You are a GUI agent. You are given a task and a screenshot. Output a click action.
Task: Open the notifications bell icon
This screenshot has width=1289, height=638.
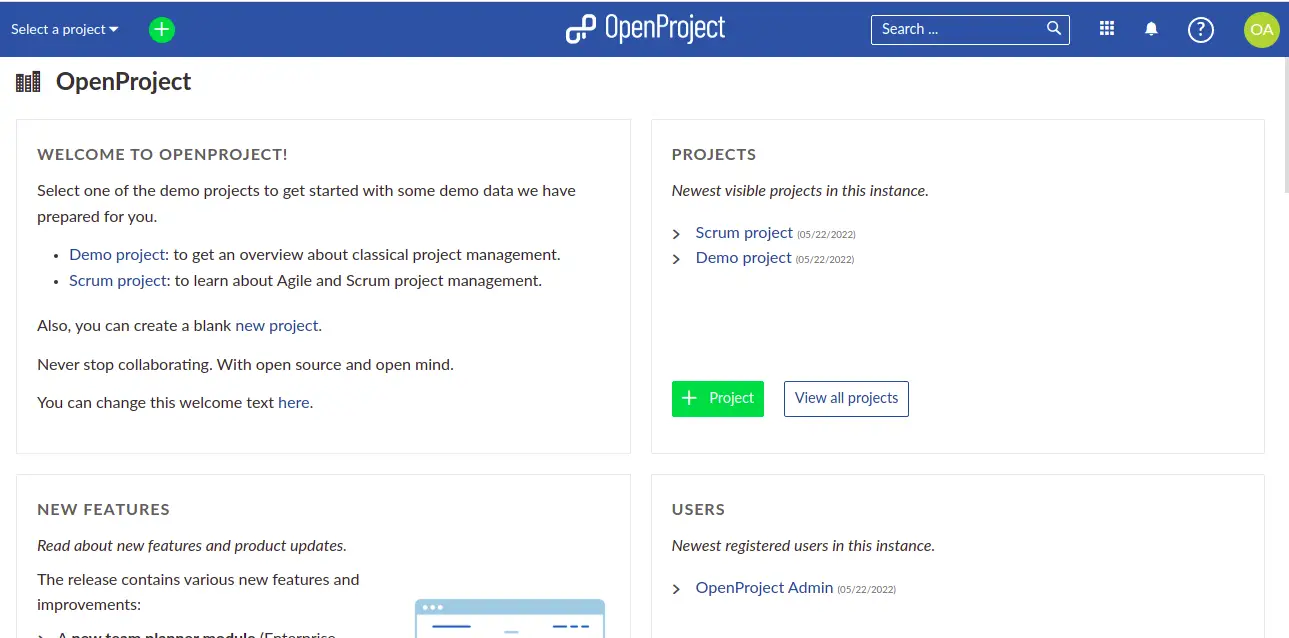tap(1152, 29)
